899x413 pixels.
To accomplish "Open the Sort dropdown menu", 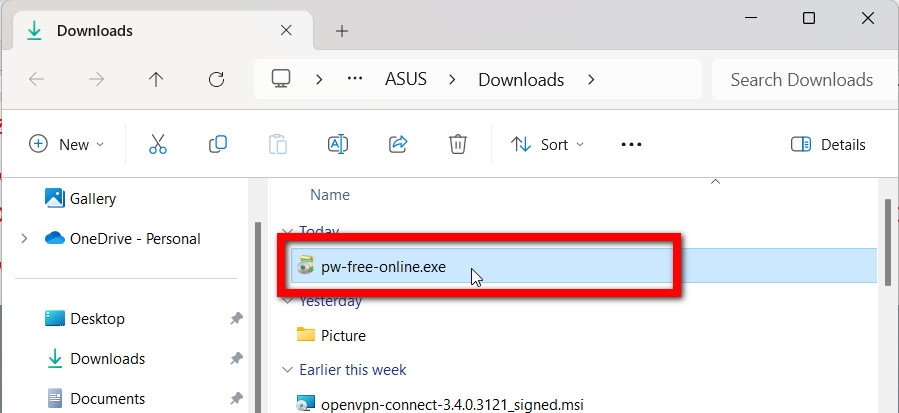I will (x=547, y=145).
